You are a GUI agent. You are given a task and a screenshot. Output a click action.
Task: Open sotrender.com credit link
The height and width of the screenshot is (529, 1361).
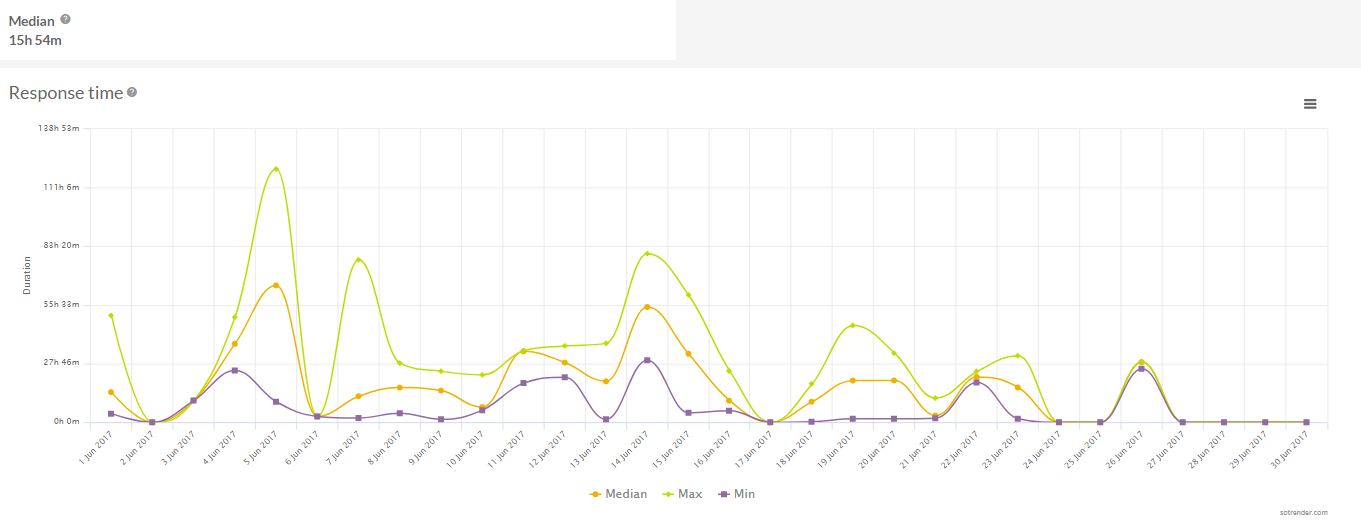(x=1303, y=512)
